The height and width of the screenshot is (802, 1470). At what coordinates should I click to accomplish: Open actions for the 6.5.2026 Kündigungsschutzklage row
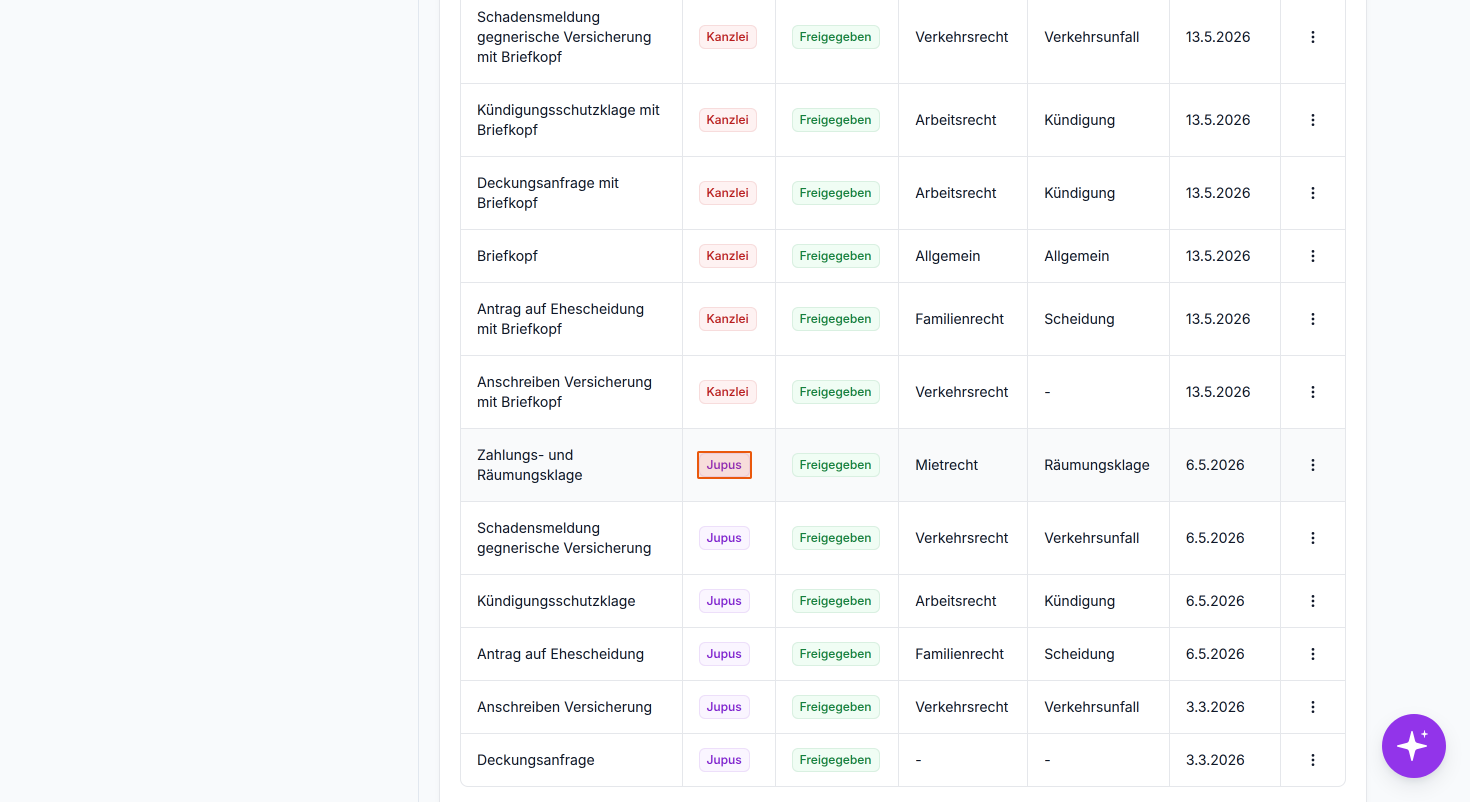(x=1313, y=601)
